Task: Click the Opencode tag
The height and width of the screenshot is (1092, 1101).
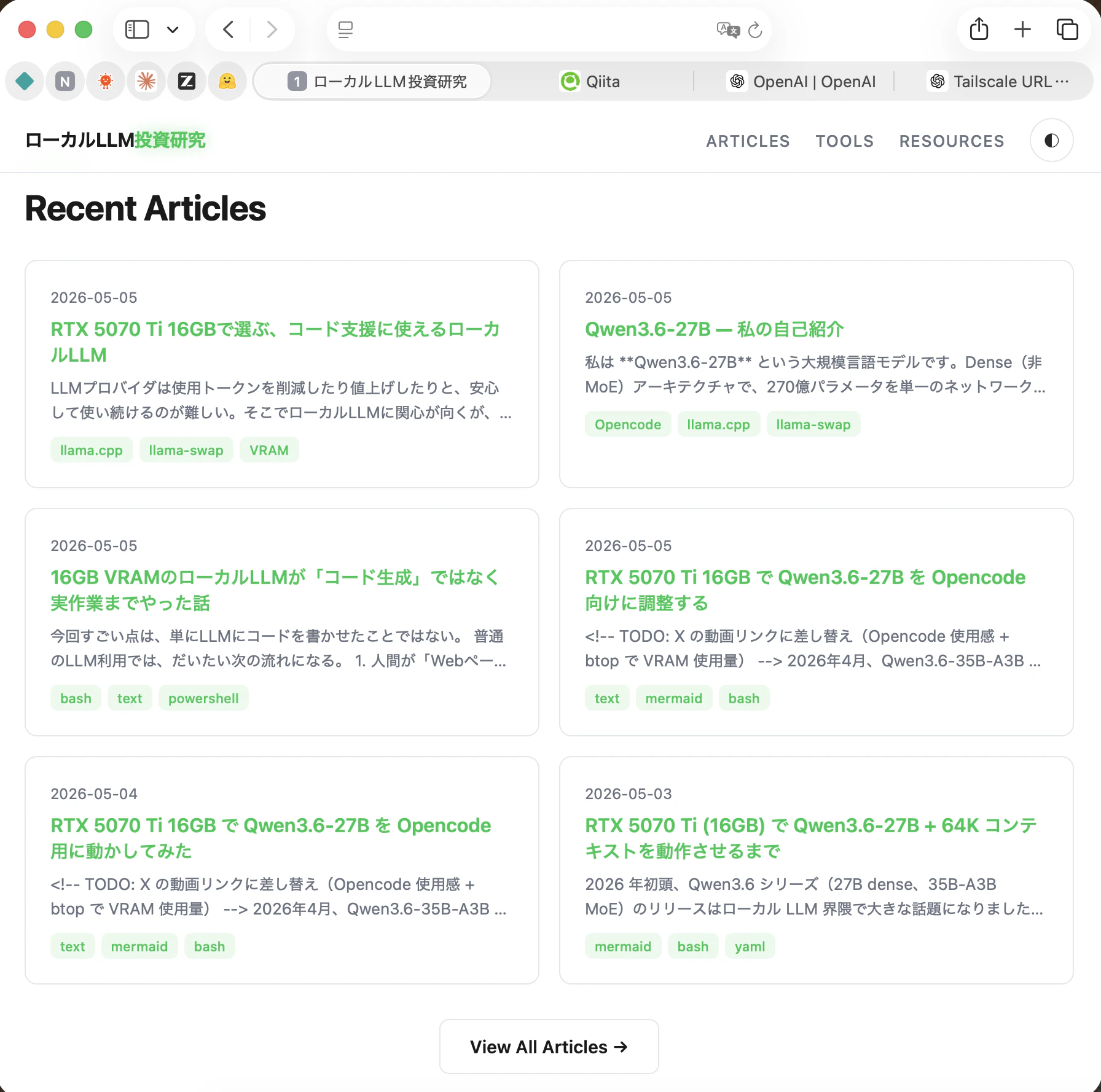Action: (x=628, y=424)
